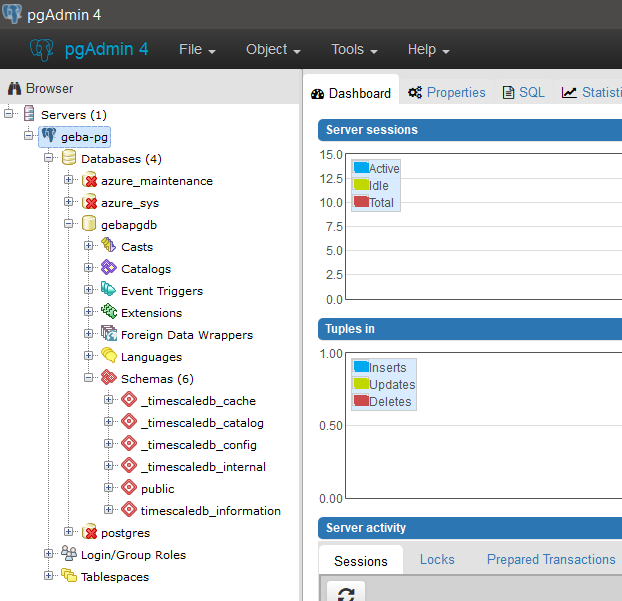Collapse the Schemas (6) node
Viewport: 622px width, 601px height.
pos(89,378)
